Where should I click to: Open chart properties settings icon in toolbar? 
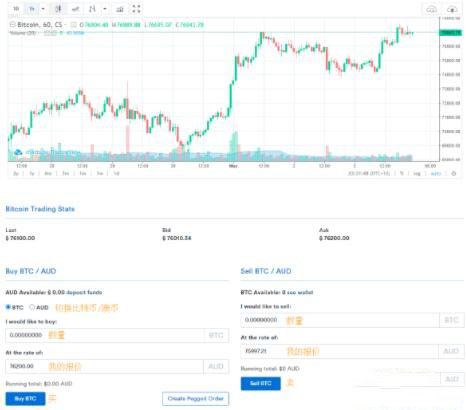120,9
